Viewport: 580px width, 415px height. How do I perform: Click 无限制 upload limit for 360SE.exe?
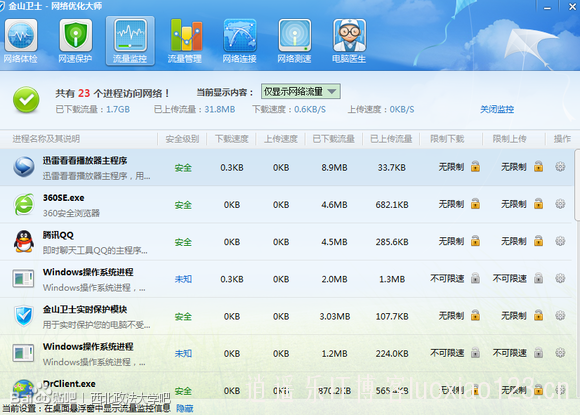(x=514, y=204)
